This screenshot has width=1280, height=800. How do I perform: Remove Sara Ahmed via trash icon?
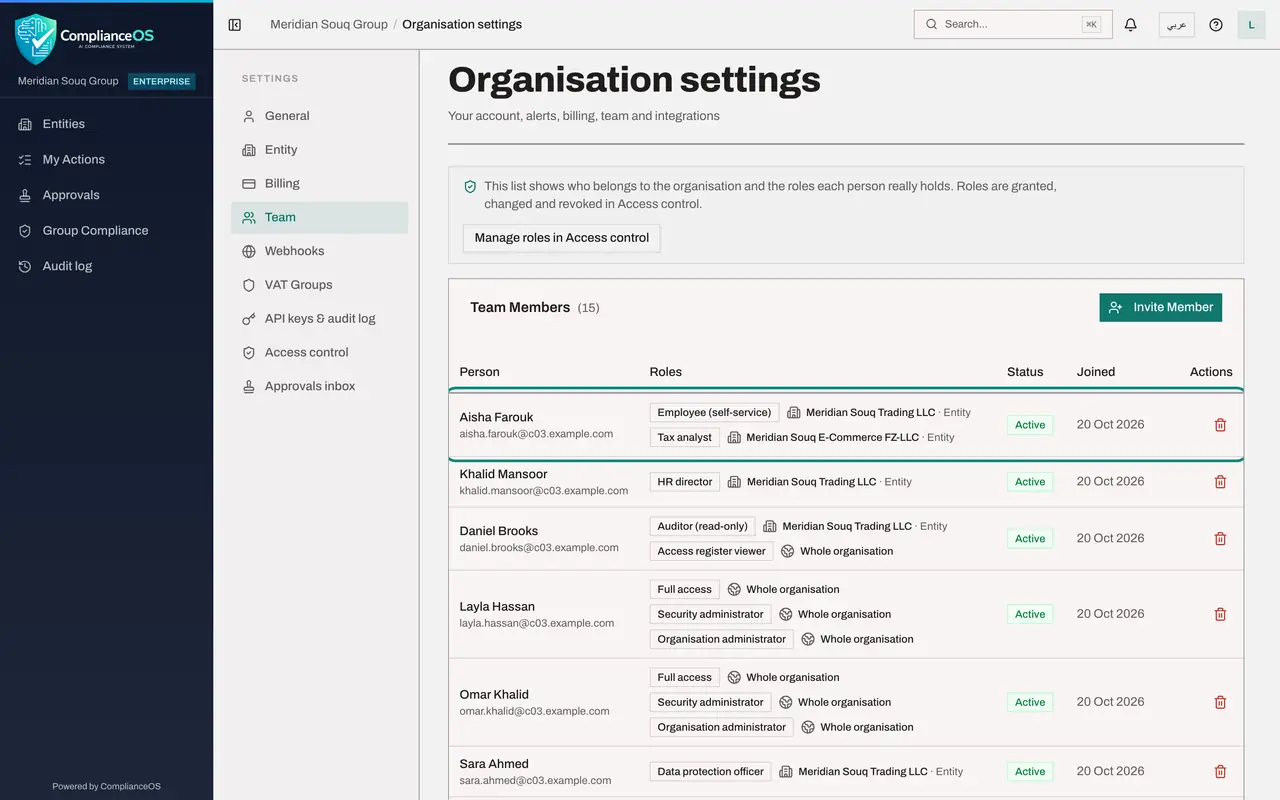1220,772
